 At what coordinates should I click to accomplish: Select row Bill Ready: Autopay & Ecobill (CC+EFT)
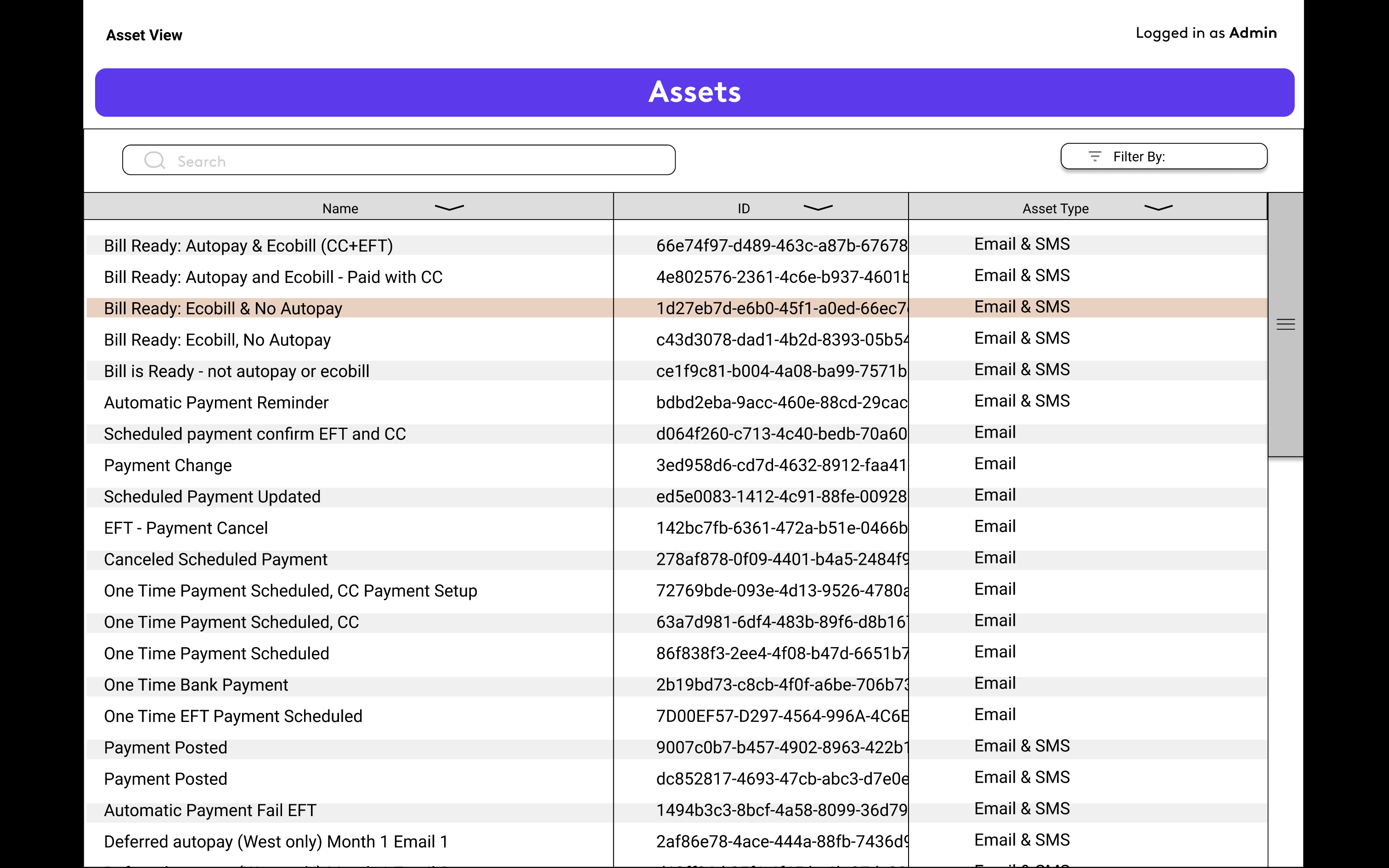coord(676,245)
